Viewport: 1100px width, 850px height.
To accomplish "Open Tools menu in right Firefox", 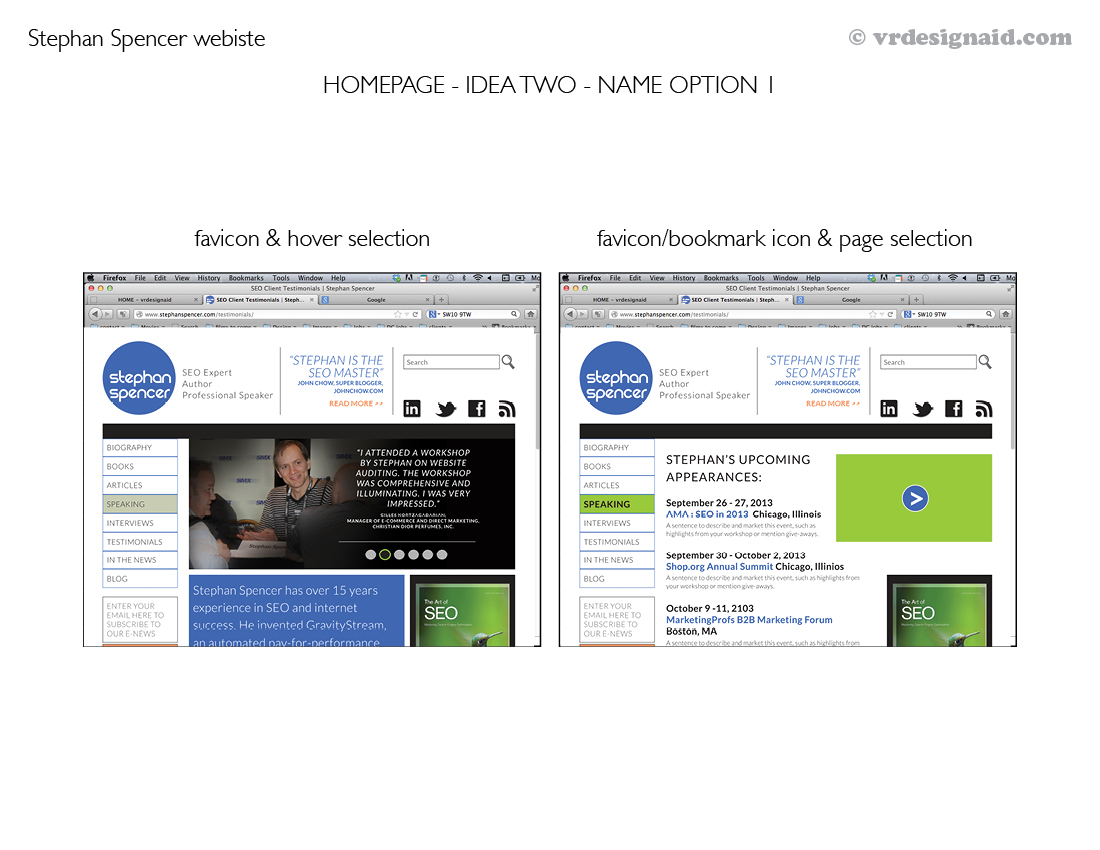I will tap(756, 278).
